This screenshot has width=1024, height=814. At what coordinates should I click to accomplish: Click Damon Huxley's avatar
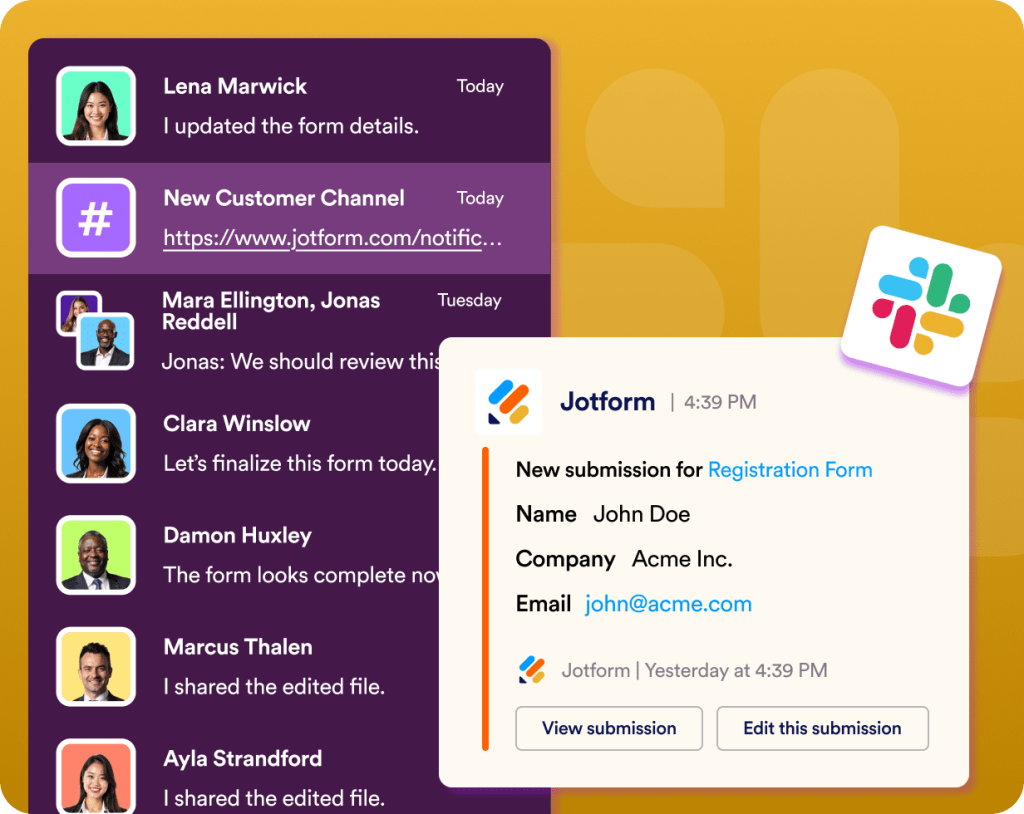tap(96, 555)
